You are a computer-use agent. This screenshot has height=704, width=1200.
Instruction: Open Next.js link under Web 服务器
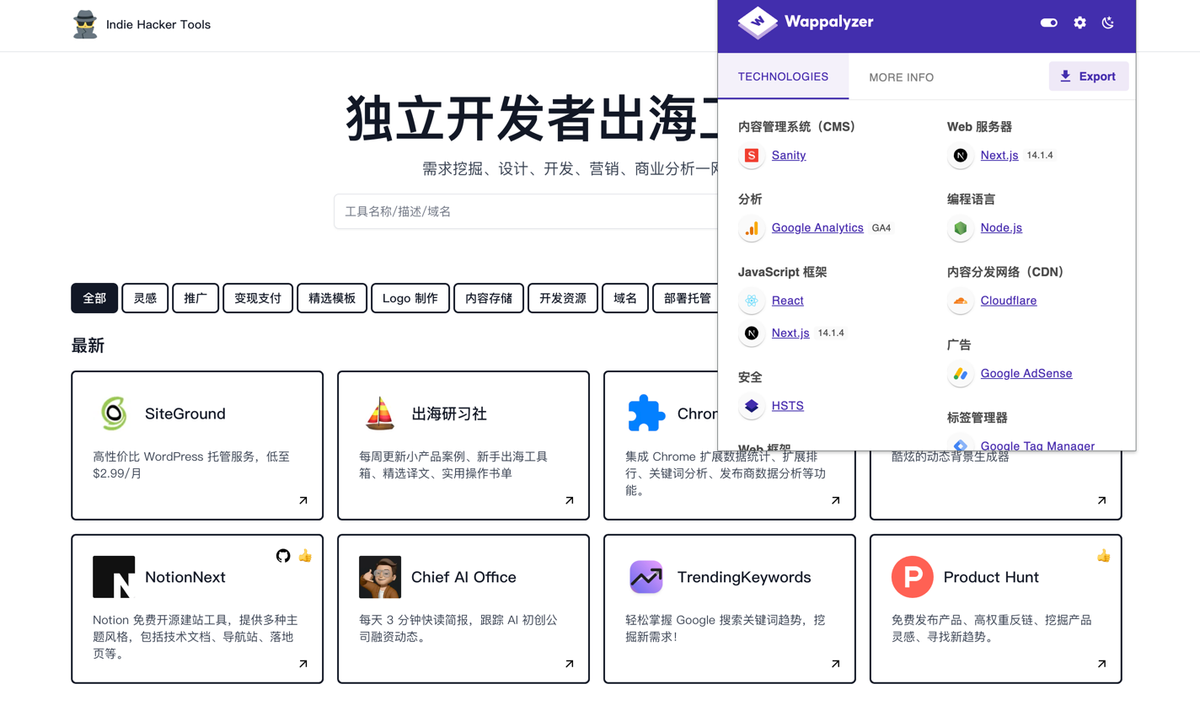point(999,155)
